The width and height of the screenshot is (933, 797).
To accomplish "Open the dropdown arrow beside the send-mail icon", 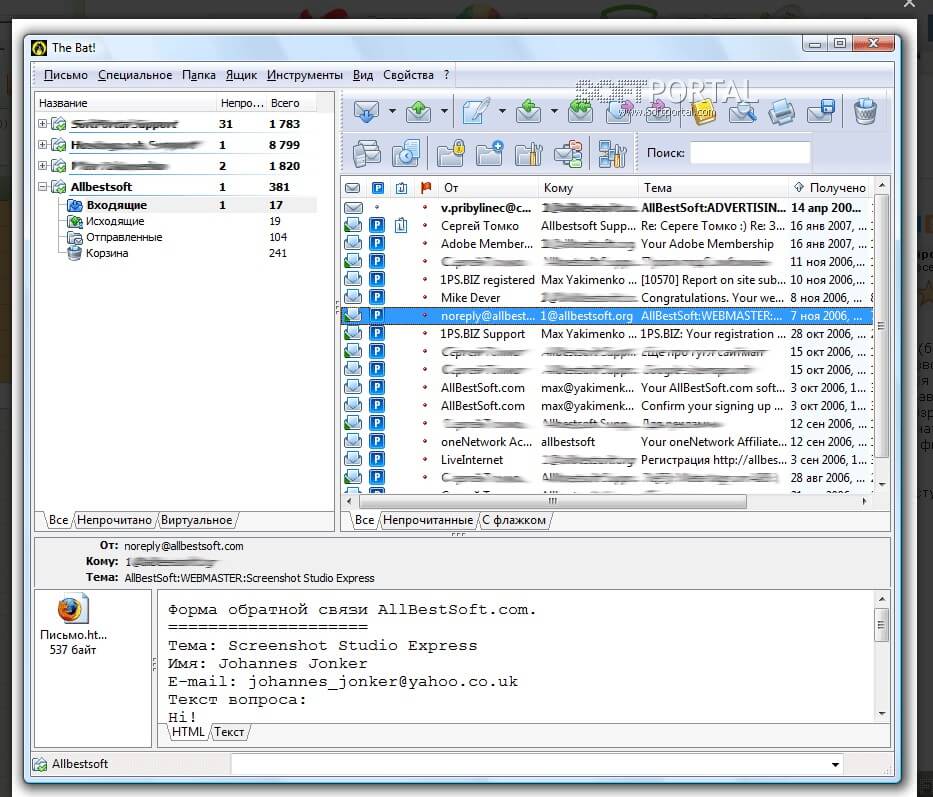I will pyautogui.click(x=444, y=111).
